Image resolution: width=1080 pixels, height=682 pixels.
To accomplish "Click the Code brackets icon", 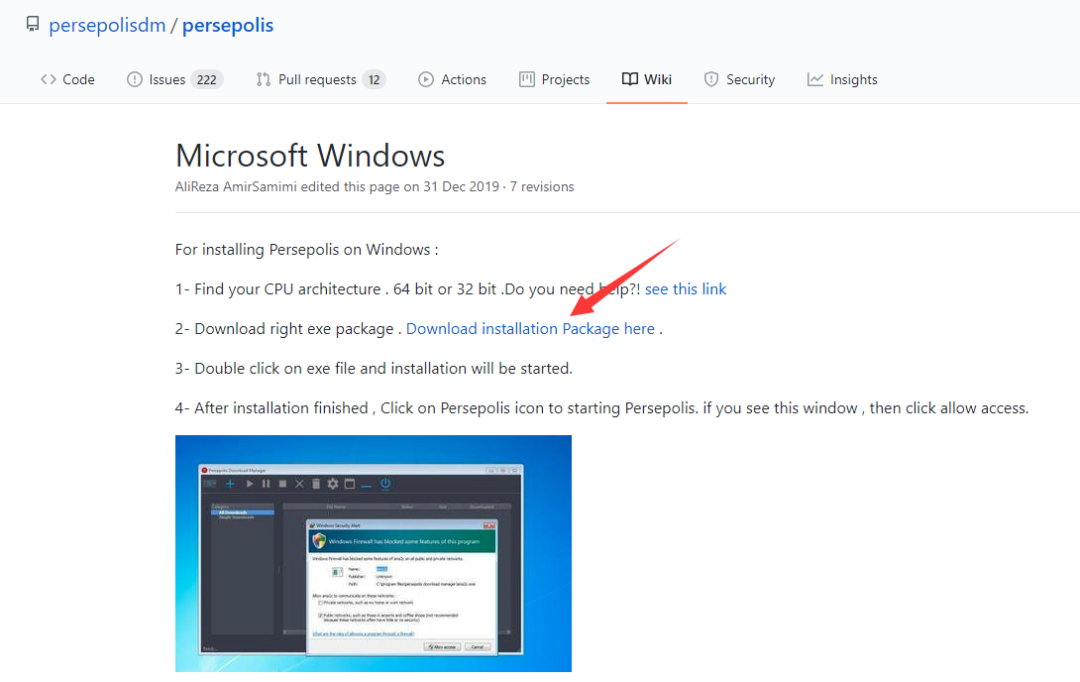I will click(x=48, y=79).
